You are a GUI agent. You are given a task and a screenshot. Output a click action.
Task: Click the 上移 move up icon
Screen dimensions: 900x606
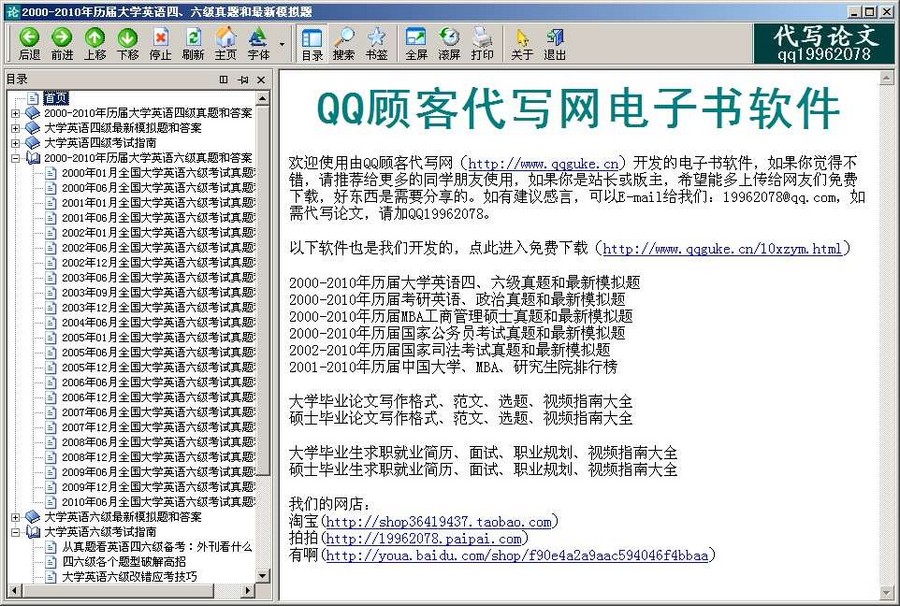(95, 44)
